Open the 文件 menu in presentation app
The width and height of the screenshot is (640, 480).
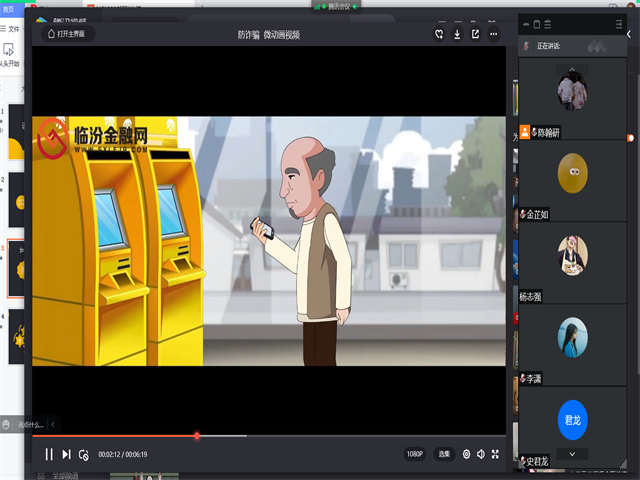[14, 30]
